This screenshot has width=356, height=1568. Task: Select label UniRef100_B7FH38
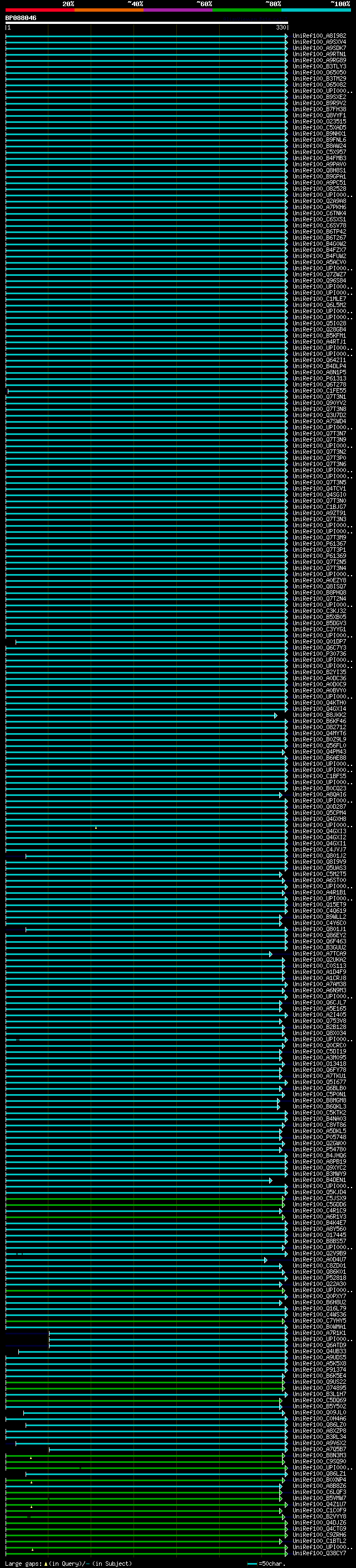[x=319, y=110]
